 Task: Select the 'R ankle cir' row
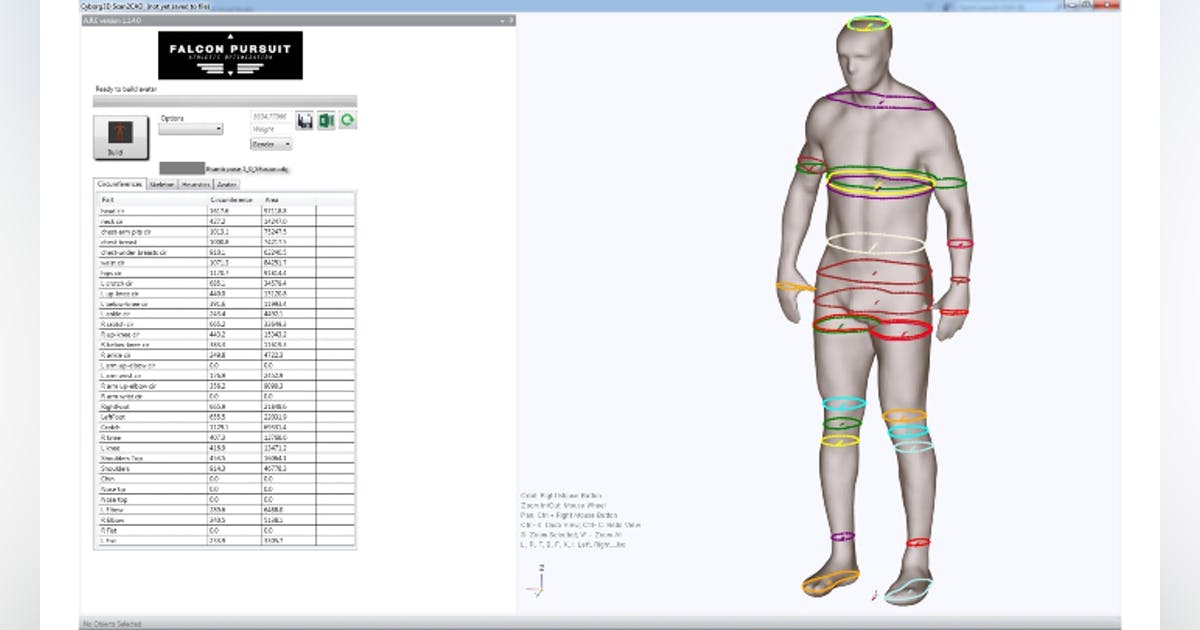pyautogui.click(x=225, y=355)
